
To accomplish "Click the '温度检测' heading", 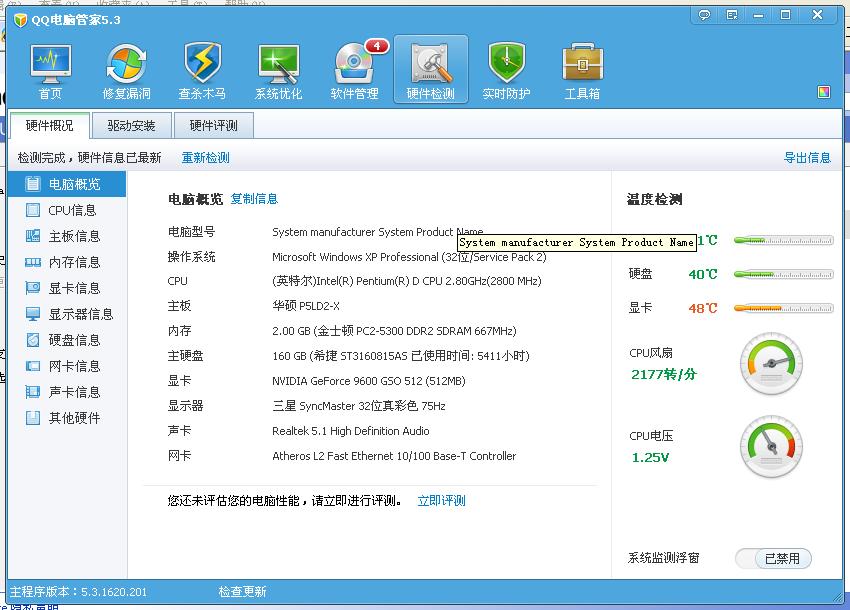I will tap(654, 200).
